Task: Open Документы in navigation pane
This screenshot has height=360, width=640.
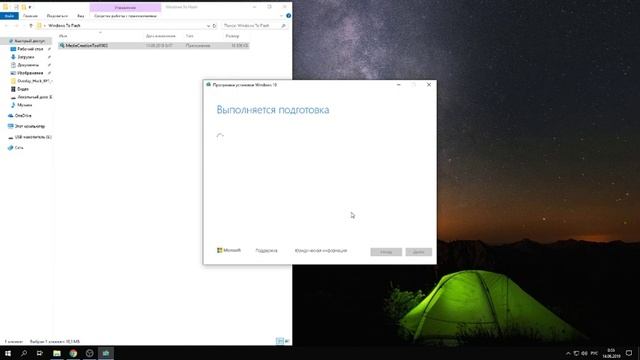Action: click(x=28, y=65)
